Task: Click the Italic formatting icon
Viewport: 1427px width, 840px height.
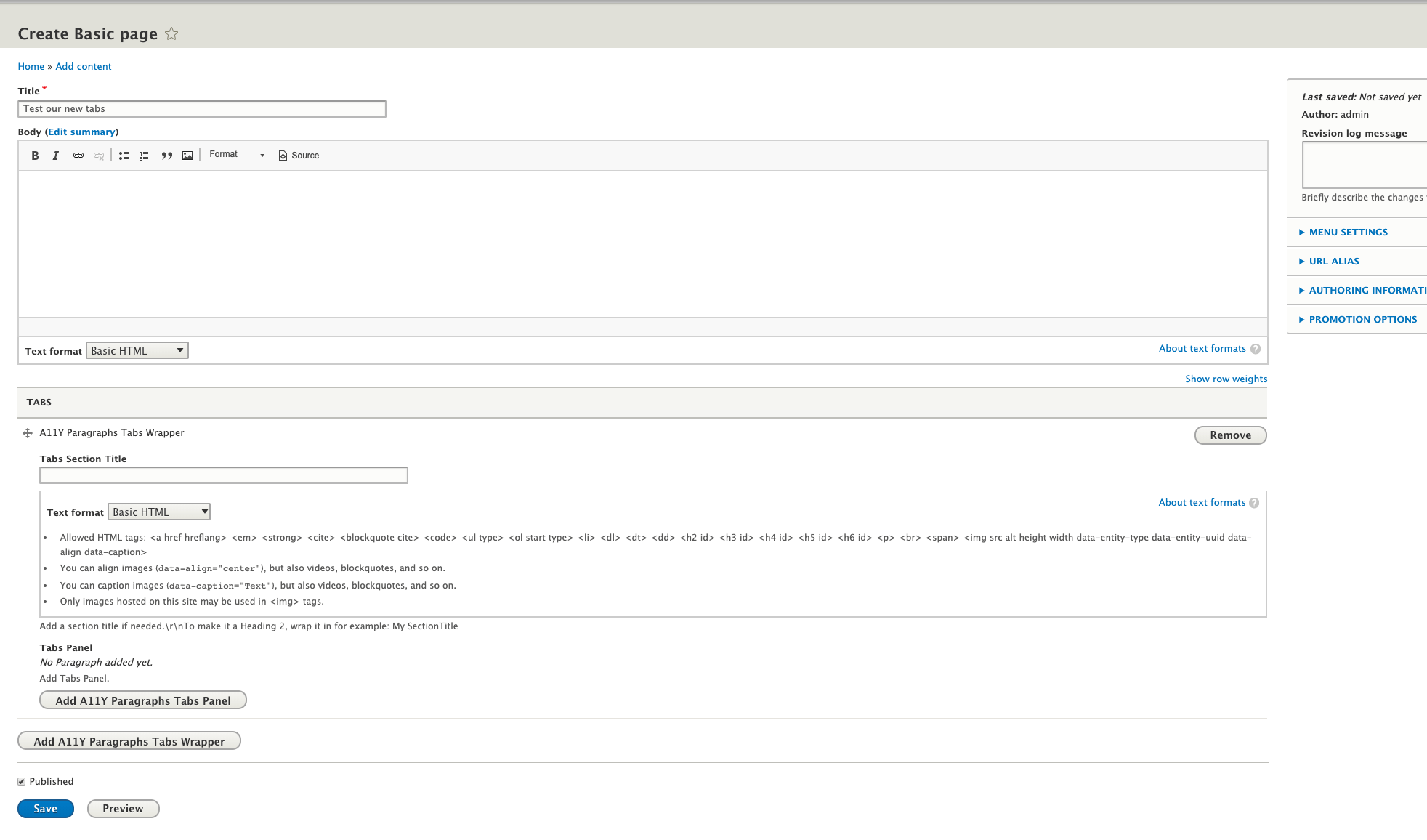Action: (x=55, y=155)
